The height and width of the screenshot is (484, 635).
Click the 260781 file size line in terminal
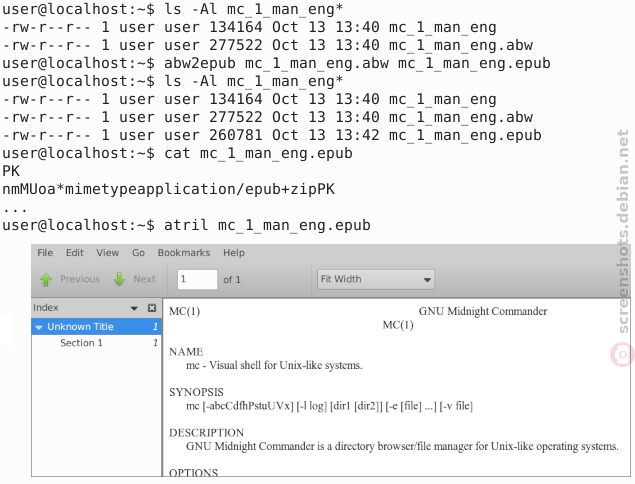click(x=272, y=135)
